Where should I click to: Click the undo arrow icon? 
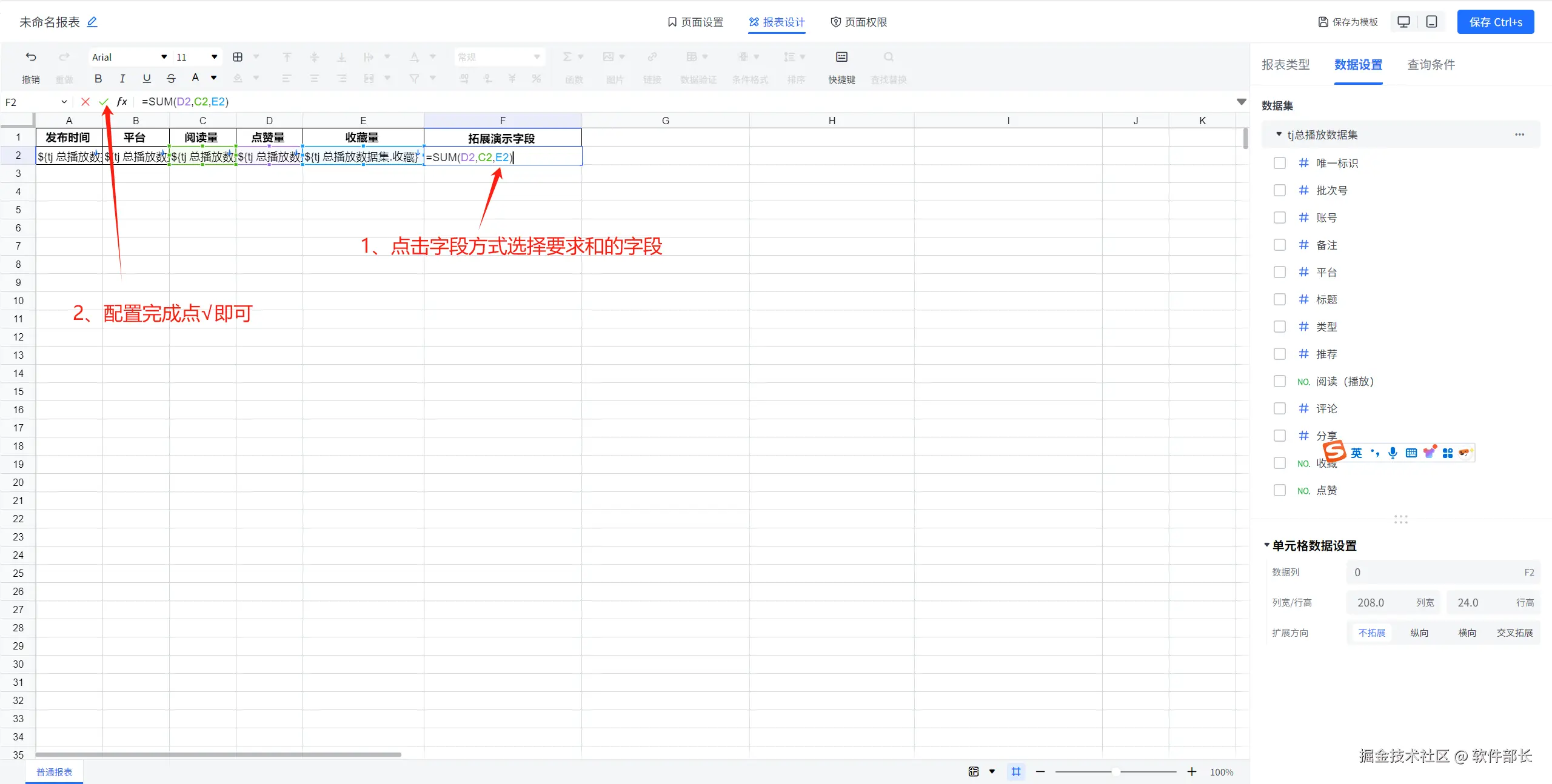[x=31, y=57]
